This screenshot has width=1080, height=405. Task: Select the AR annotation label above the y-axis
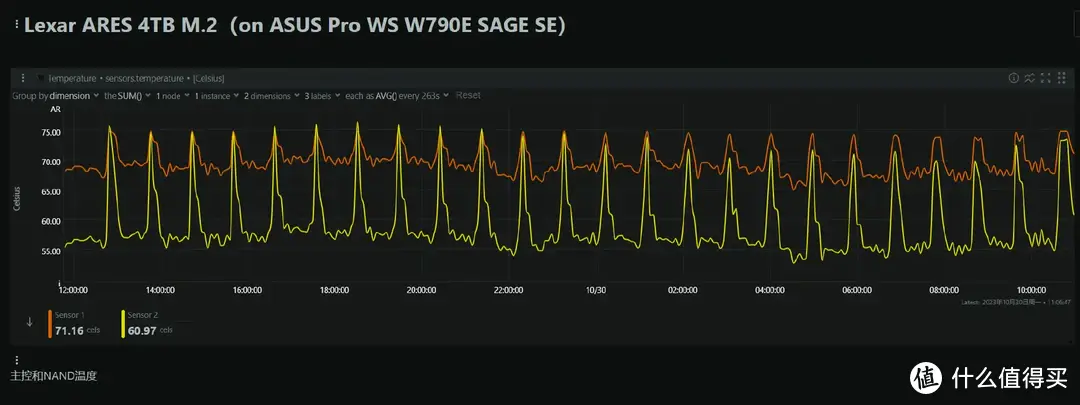pos(56,109)
